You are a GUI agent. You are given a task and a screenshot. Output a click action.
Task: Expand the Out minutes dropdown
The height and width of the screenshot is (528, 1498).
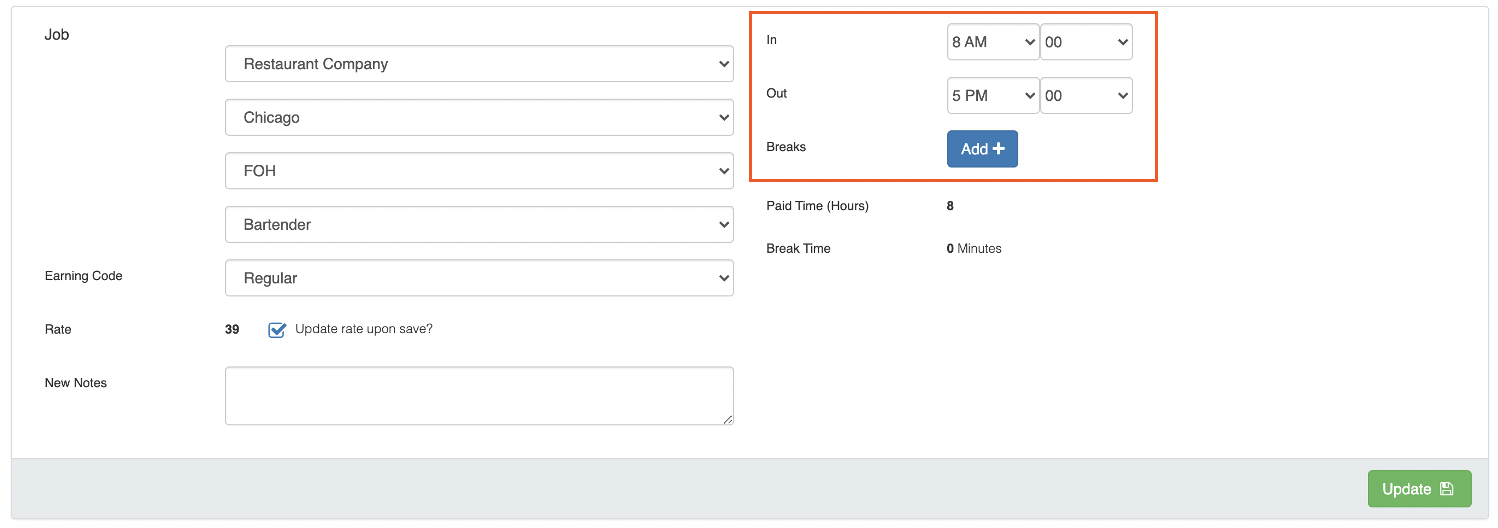tap(1086, 96)
